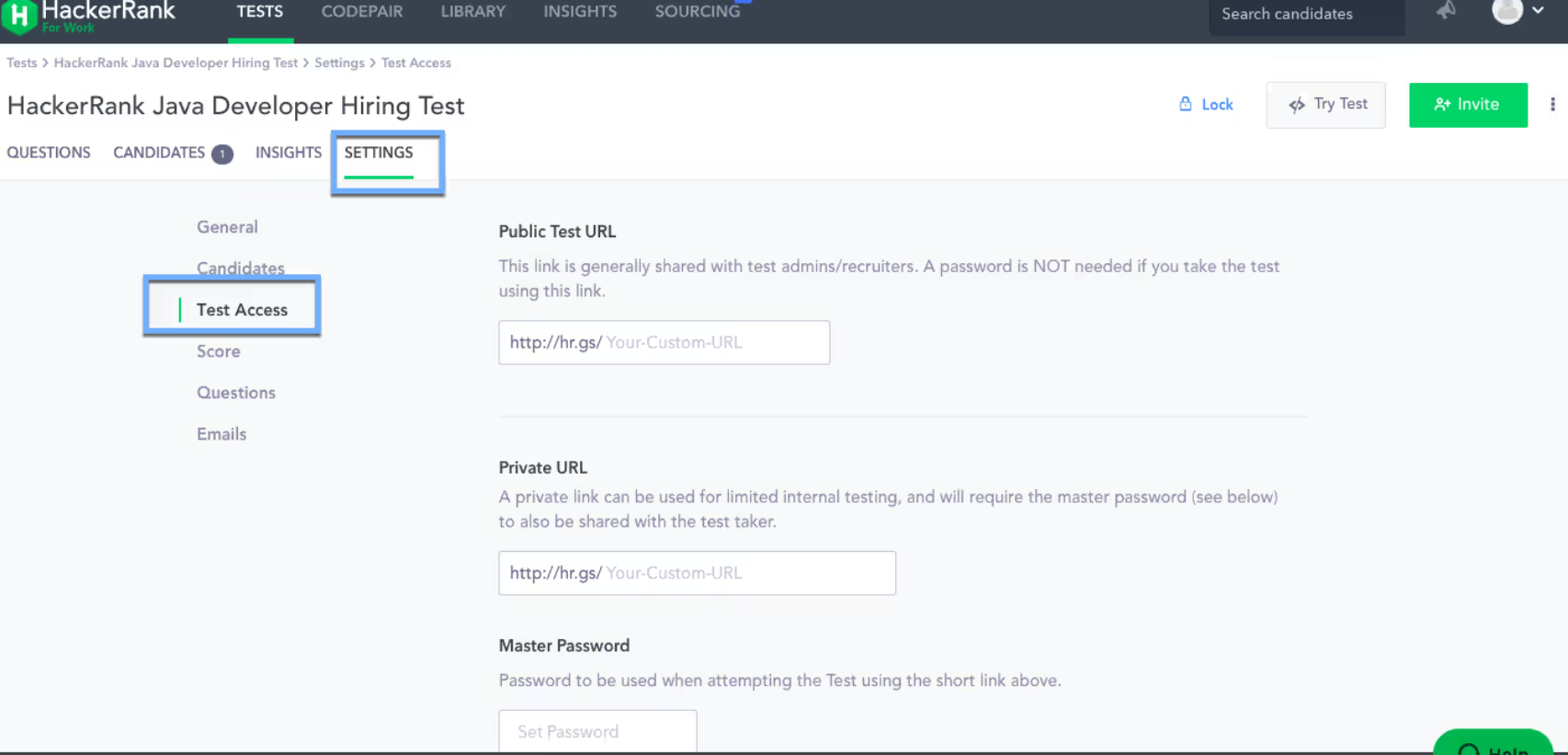This screenshot has width=1568, height=755.
Task: Lock the test with the Lock button
Action: click(x=1206, y=105)
